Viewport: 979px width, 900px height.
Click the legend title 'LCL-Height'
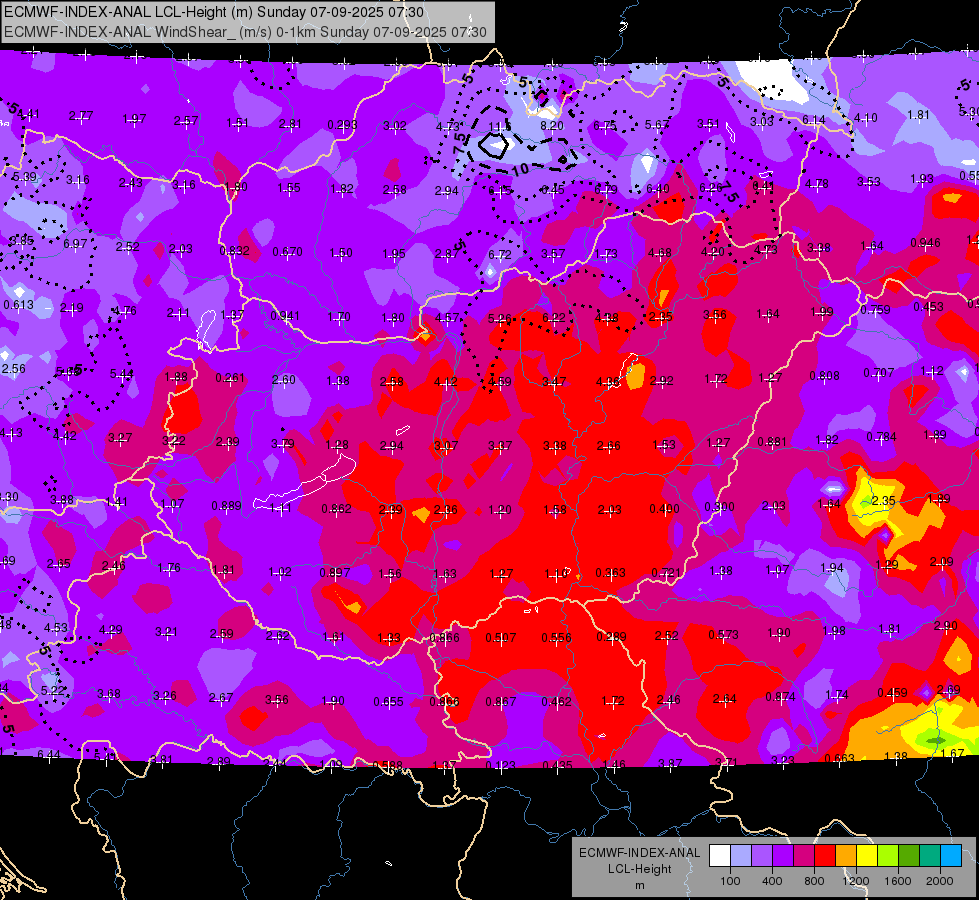pyautogui.click(x=639, y=869)
